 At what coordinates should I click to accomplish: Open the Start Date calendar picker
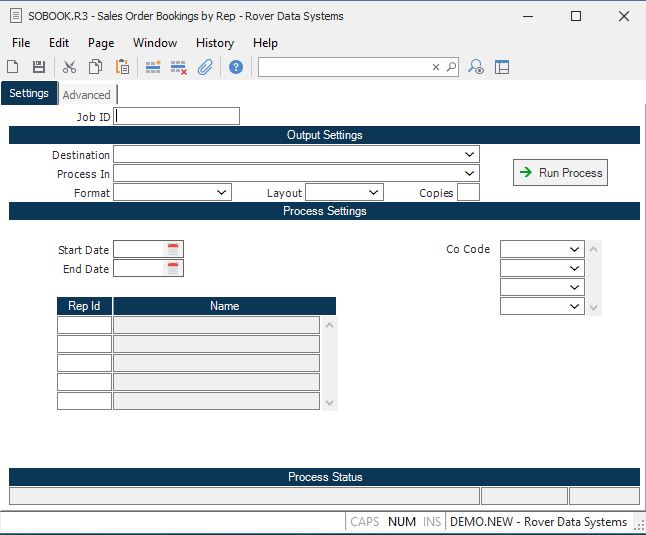tap(173, 249)
